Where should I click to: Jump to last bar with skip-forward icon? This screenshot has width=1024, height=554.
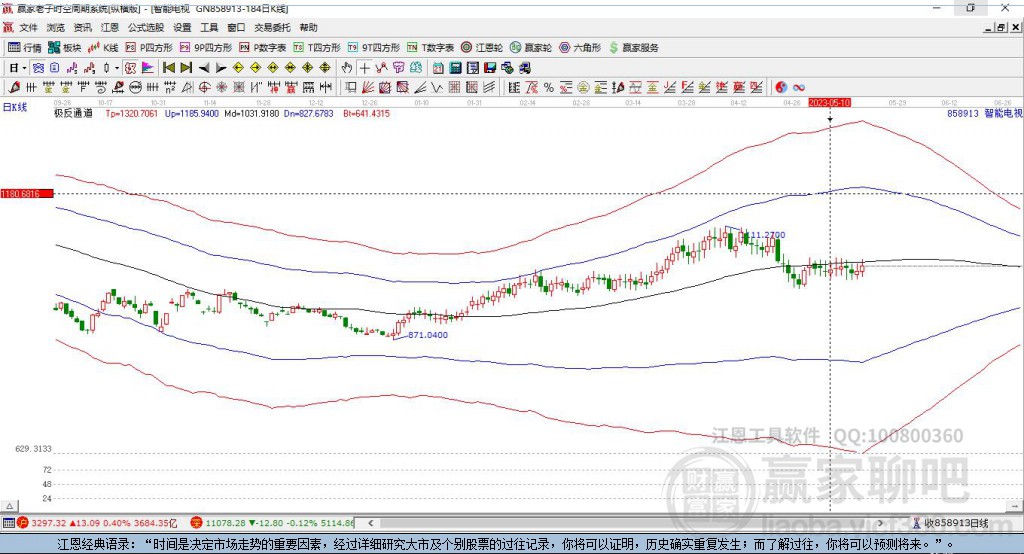(186, 68)
